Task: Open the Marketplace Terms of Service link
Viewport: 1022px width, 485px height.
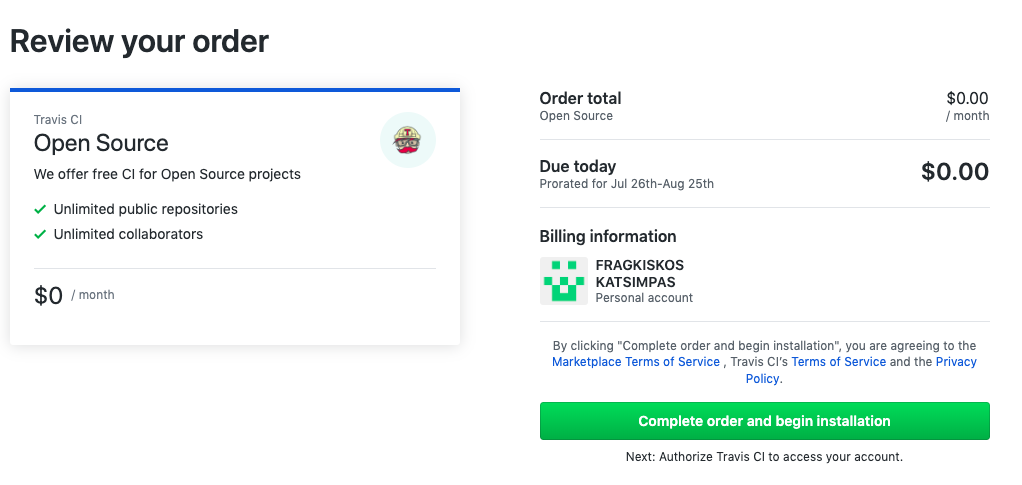Action: click(635, 362)
